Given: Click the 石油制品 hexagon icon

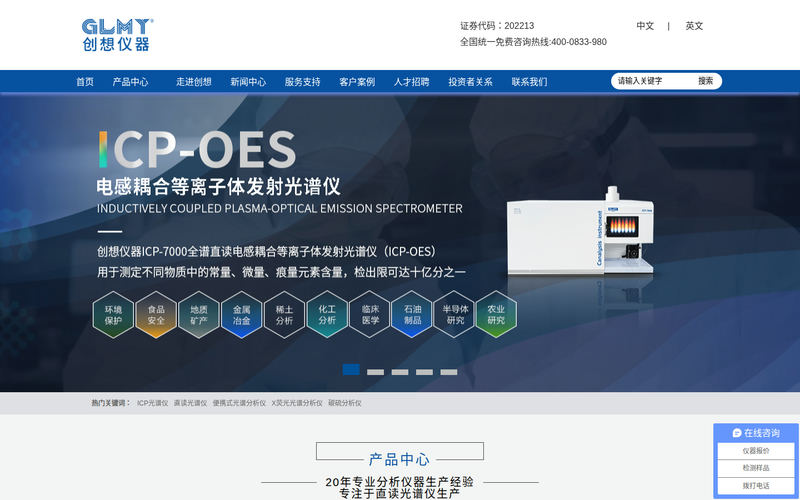Looking at the screenshot, I should [x=412, y=315].
